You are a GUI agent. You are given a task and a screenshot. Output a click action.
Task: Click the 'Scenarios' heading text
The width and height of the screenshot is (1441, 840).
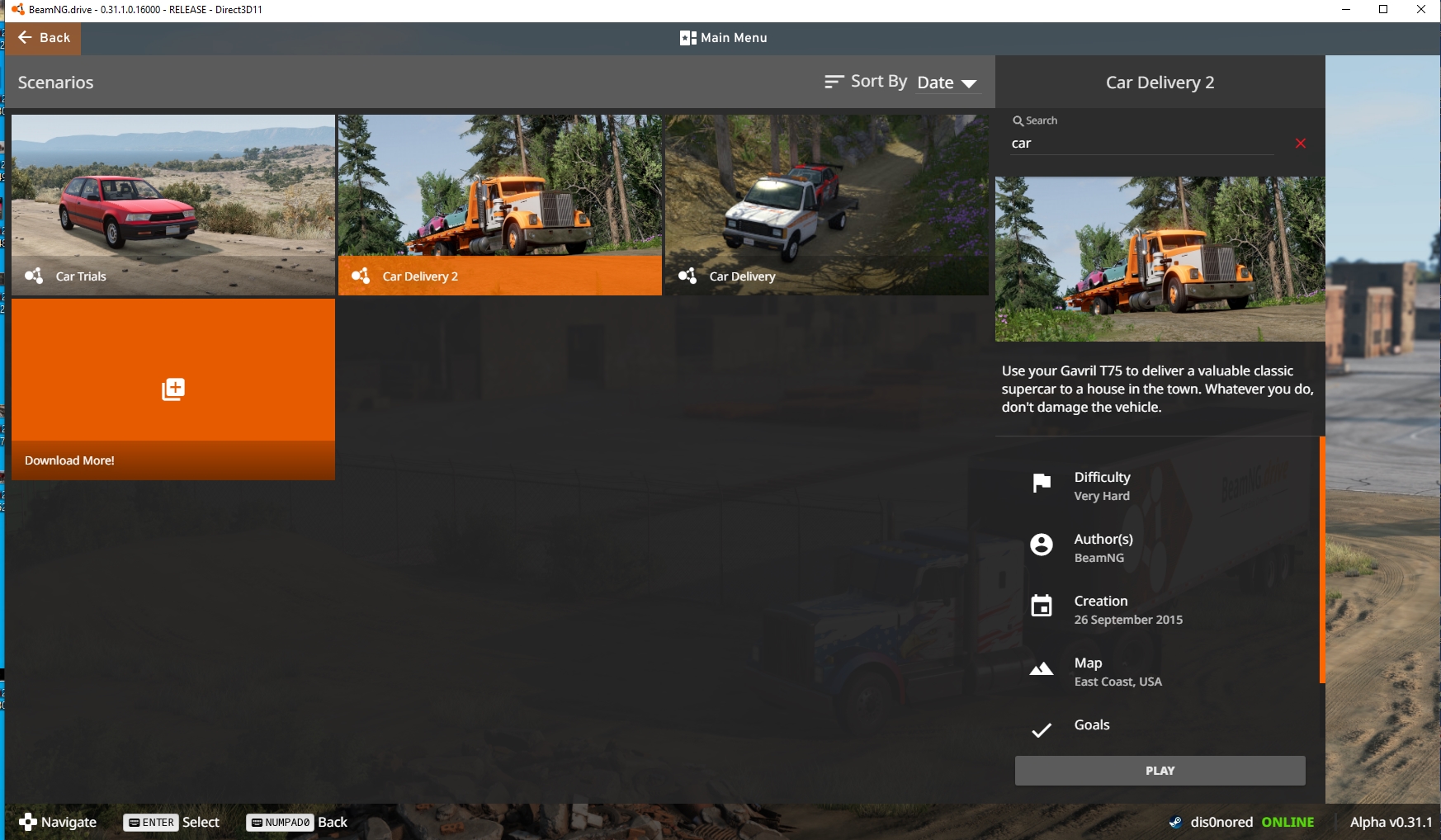pos(56,83)
